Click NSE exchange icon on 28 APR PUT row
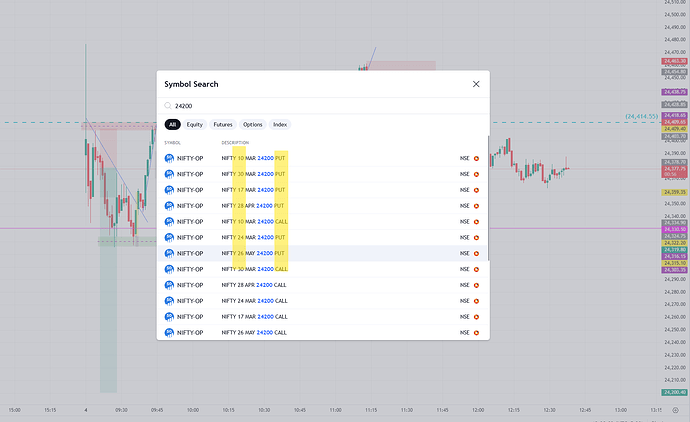 [x=476, y=206]
